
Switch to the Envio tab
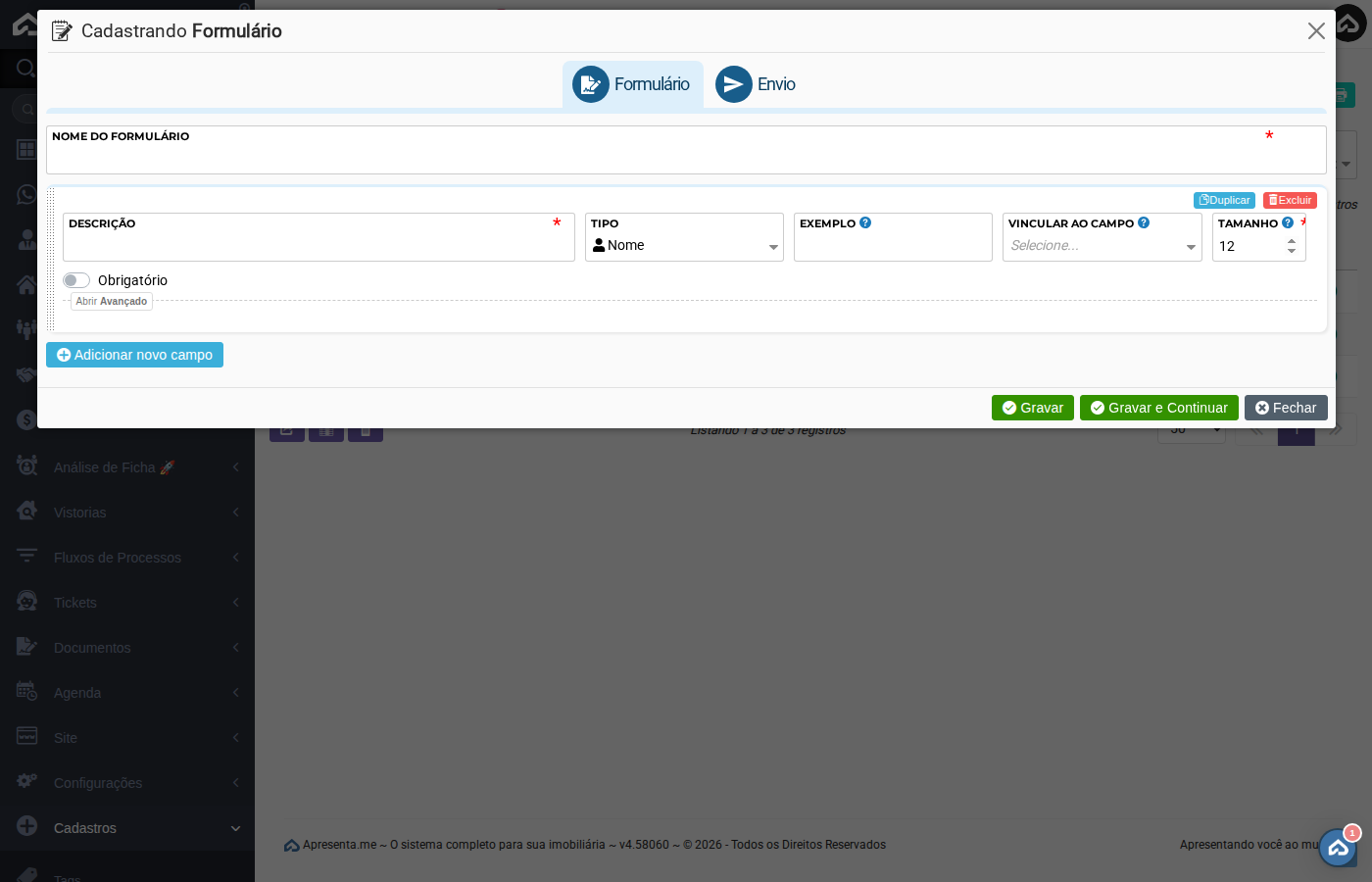(756, 84)
